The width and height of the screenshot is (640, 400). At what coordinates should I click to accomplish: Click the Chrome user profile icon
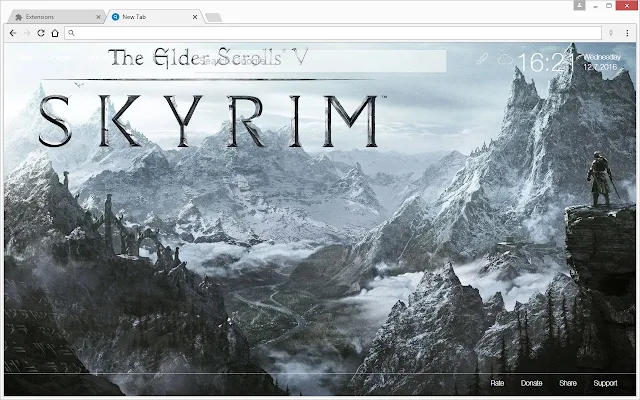click(579, 5)
